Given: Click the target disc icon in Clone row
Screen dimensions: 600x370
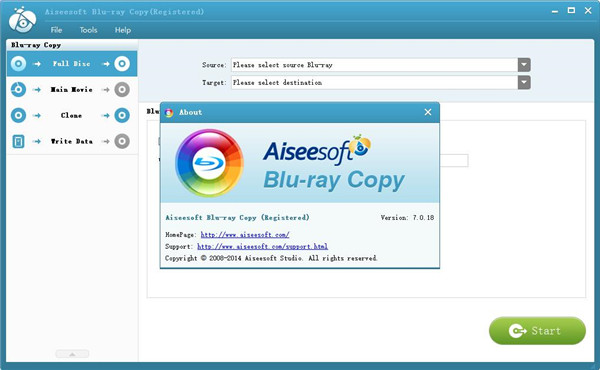Looking at the screenshot, I should [122, 115].
